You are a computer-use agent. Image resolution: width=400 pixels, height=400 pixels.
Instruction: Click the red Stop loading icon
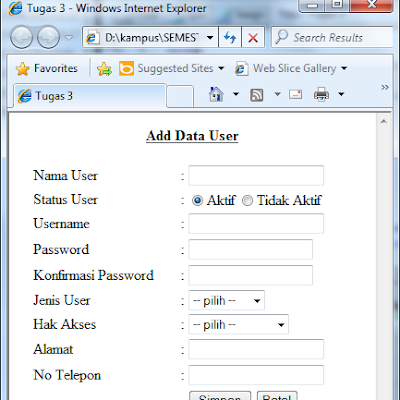(x=253, y=37)
